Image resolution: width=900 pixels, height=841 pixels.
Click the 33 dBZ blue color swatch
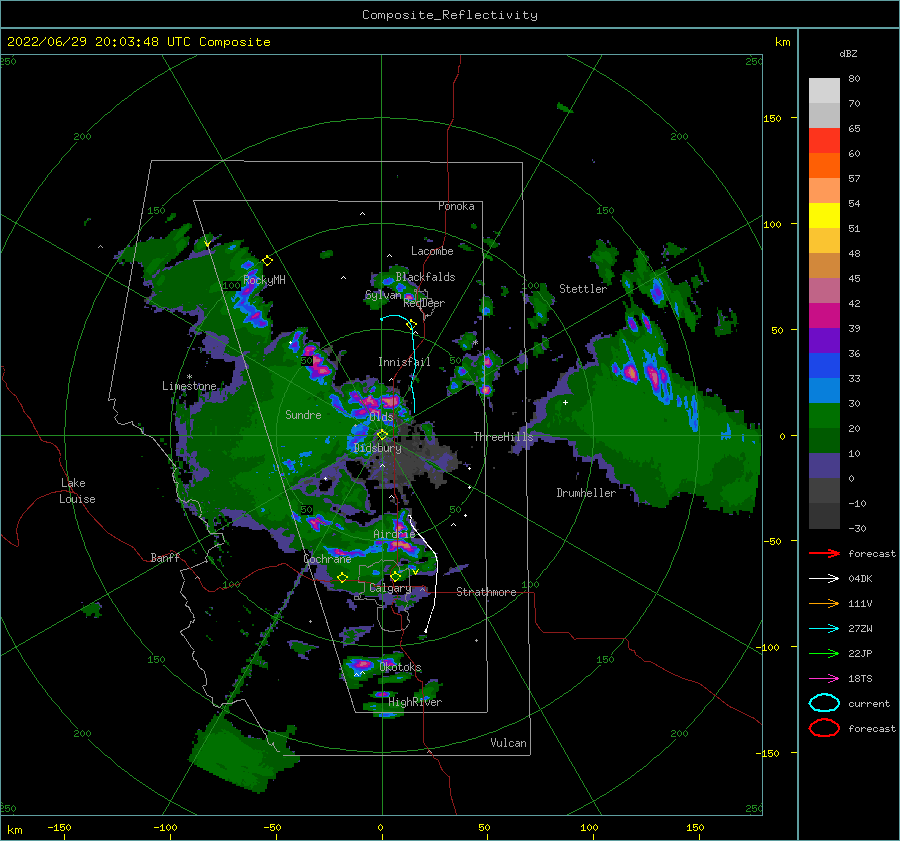coord(824,390)
